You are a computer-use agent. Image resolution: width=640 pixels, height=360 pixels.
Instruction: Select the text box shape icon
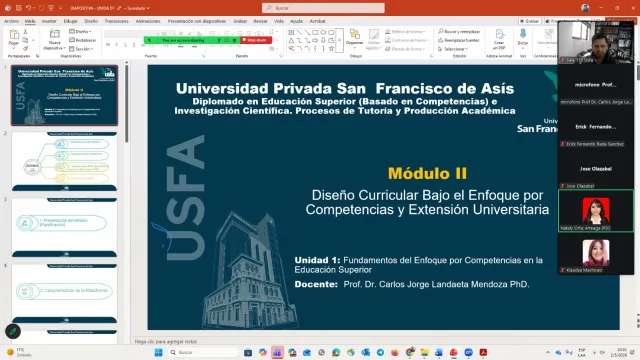[x=291, y=32]
